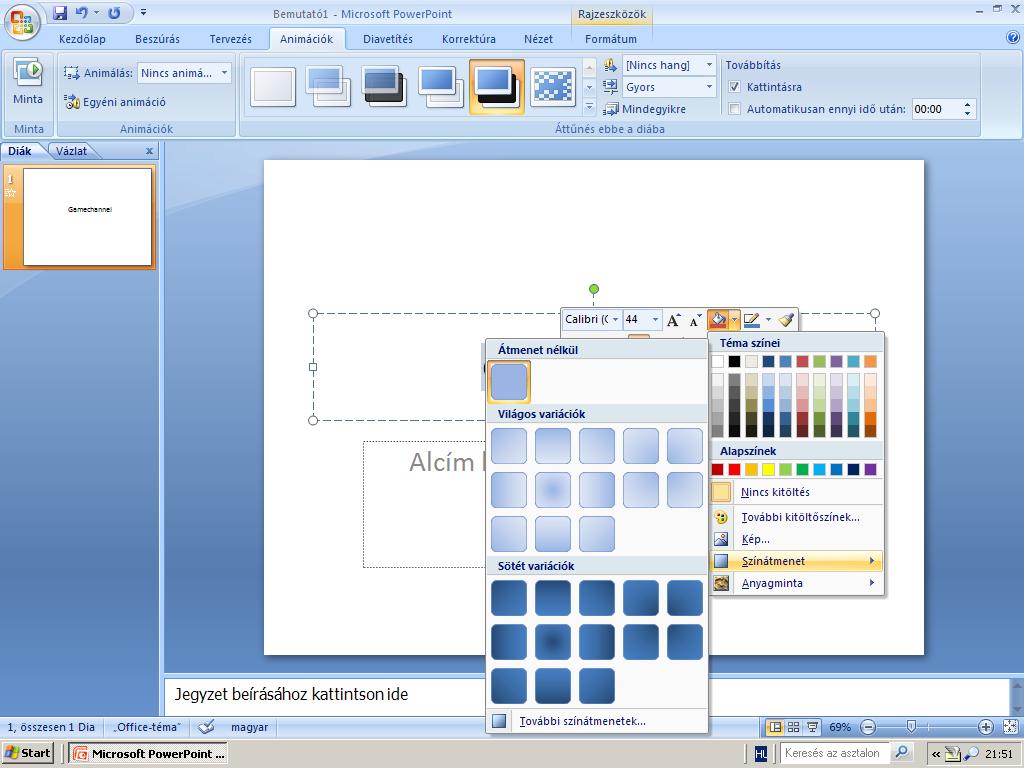Select Nincs kitöltés menu option
Viewport: 1024px width, 768px height.
click(x=796, y=492)
